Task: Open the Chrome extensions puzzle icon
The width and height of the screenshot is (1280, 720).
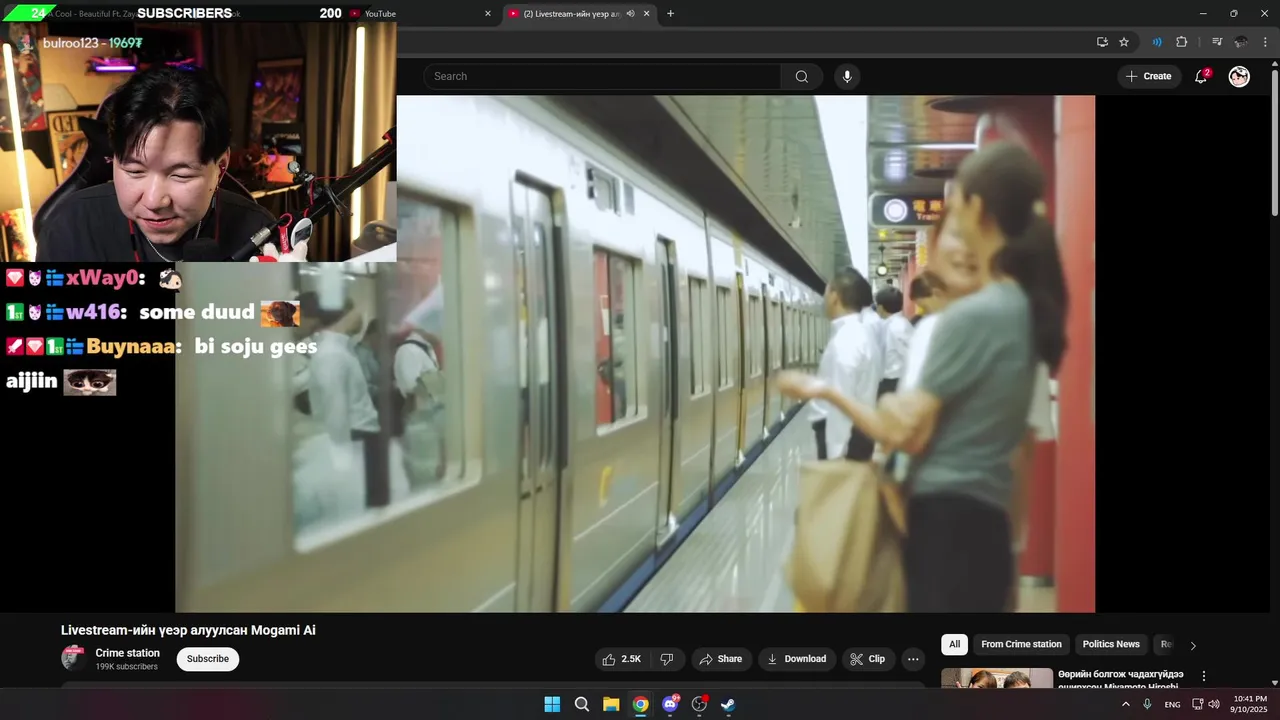Action: click(1181, 42)
